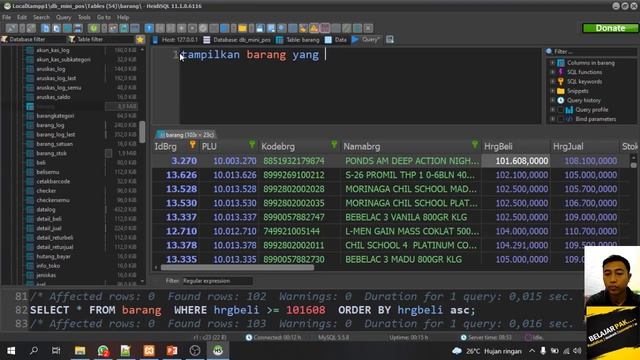
Task: Switch to the Data tab
Action: (336, 40)
